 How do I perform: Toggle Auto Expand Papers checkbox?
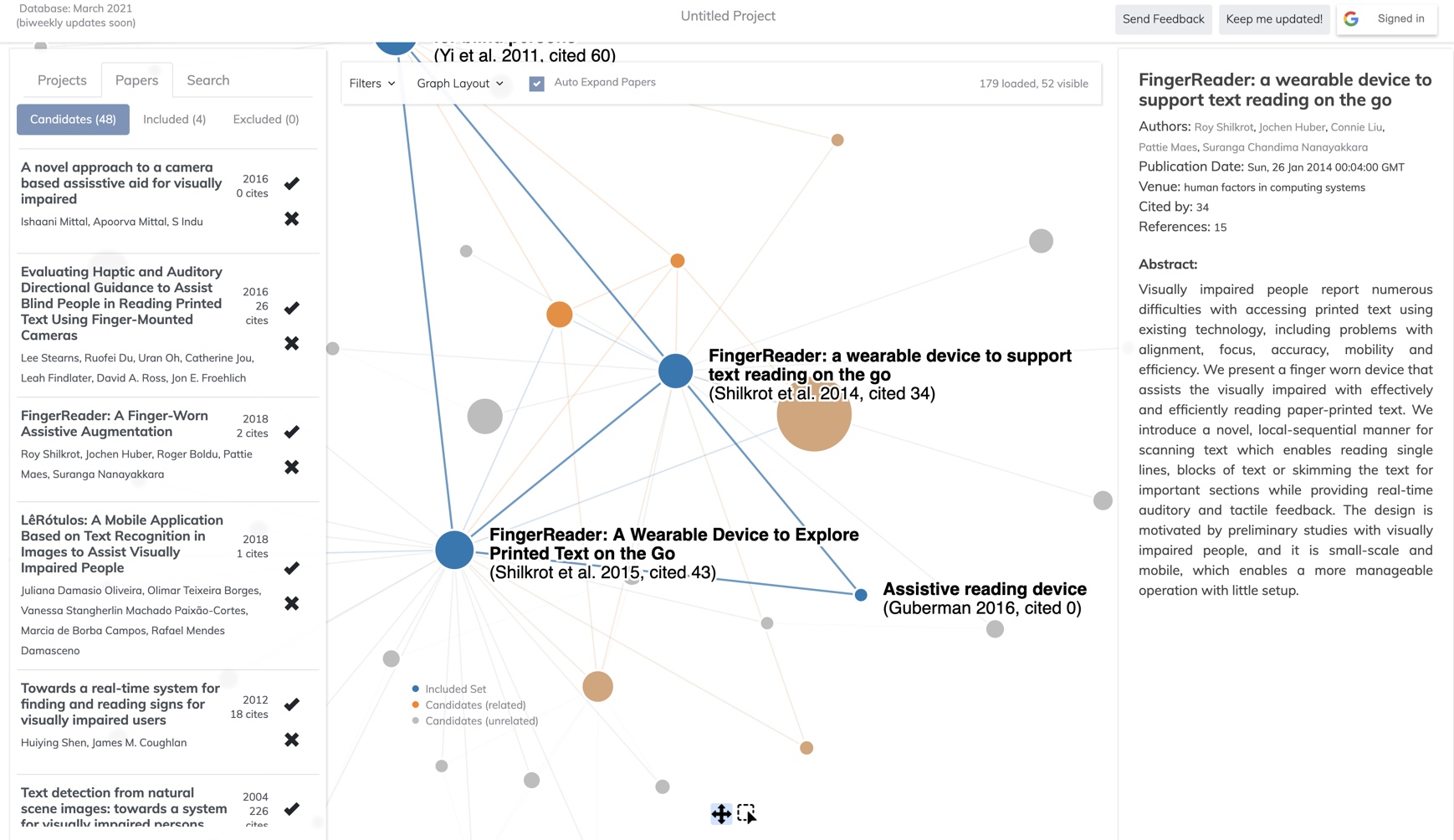pos(537,83)
